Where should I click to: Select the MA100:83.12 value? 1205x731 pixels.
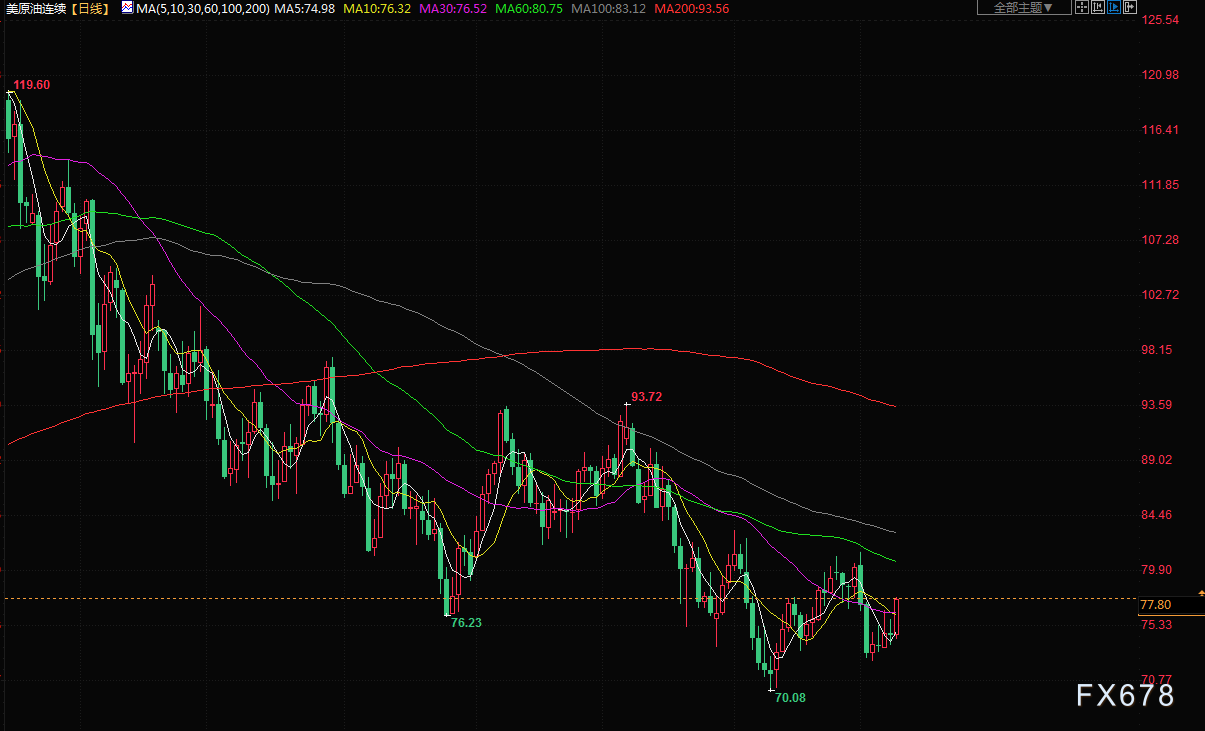(x=608, y=8)
